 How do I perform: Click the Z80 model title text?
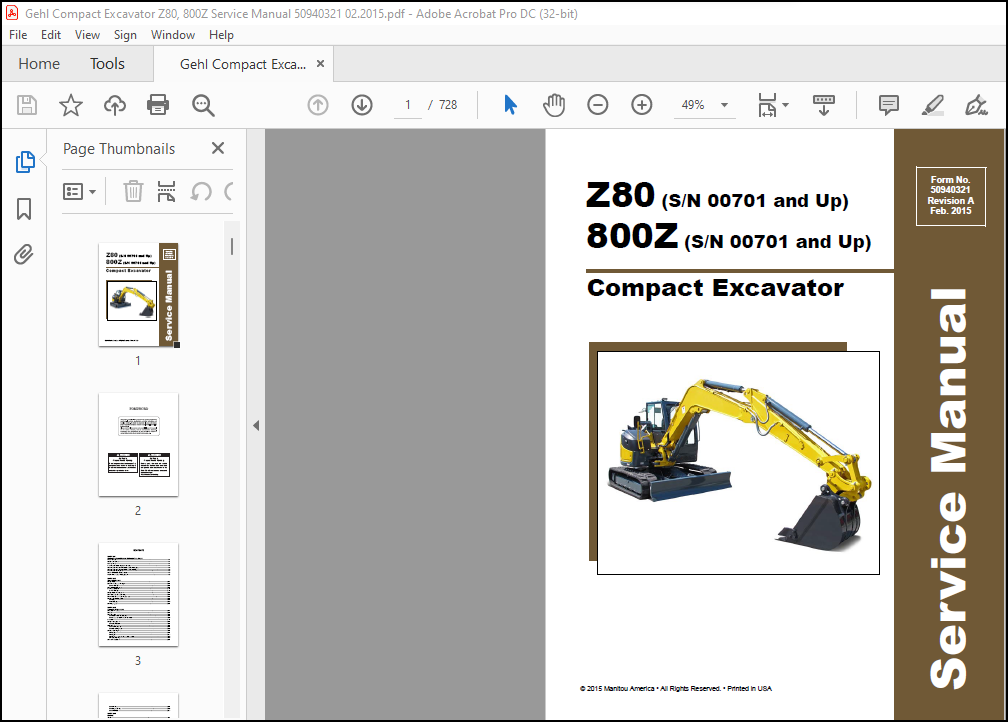(620, 195)
